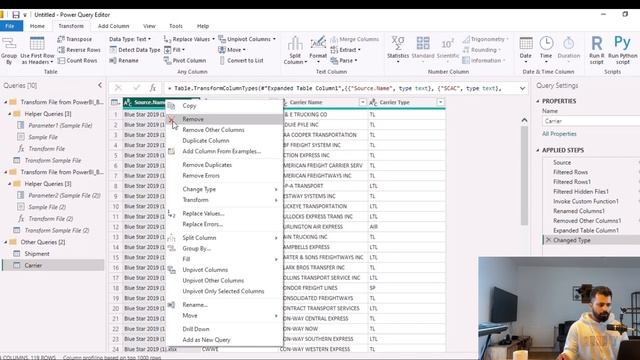Choose Duplicate Column in context menu
This screenshot has height=360, width=640.
click(224, 140)
